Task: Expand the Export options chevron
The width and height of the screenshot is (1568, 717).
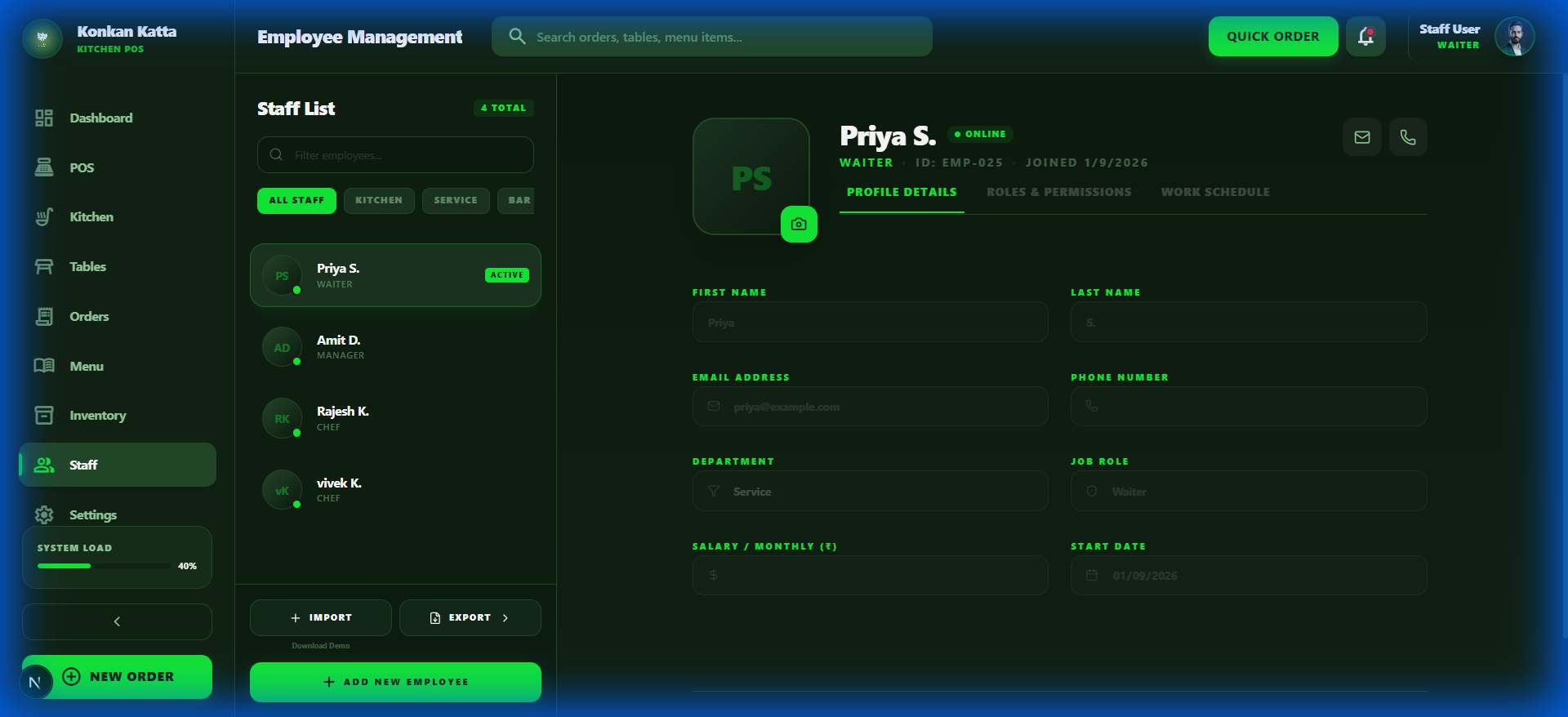Action: click(x=506, y=618)
